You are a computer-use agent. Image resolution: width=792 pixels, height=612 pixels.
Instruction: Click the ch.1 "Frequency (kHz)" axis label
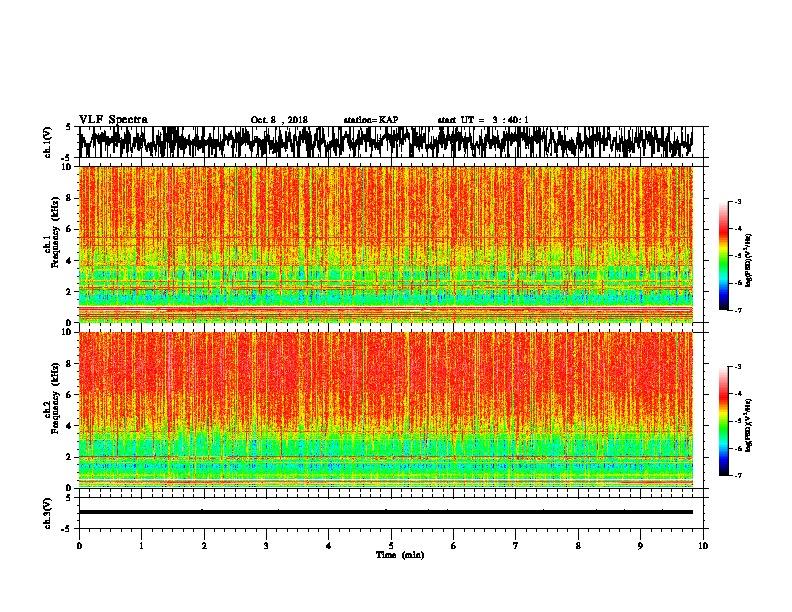point(56,233)
